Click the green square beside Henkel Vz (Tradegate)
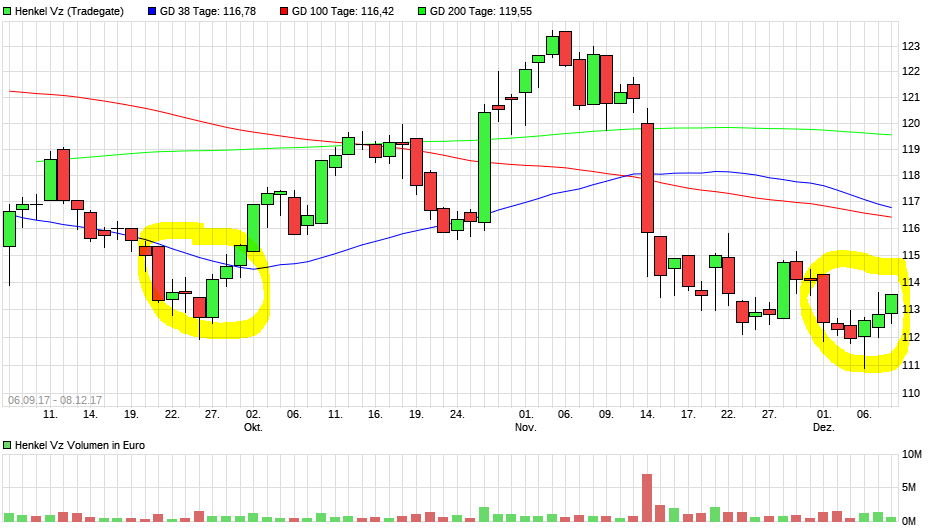Image resolution: width=929 pixels, height=531 pixels. pyautogui.click(x=7, y=11)
